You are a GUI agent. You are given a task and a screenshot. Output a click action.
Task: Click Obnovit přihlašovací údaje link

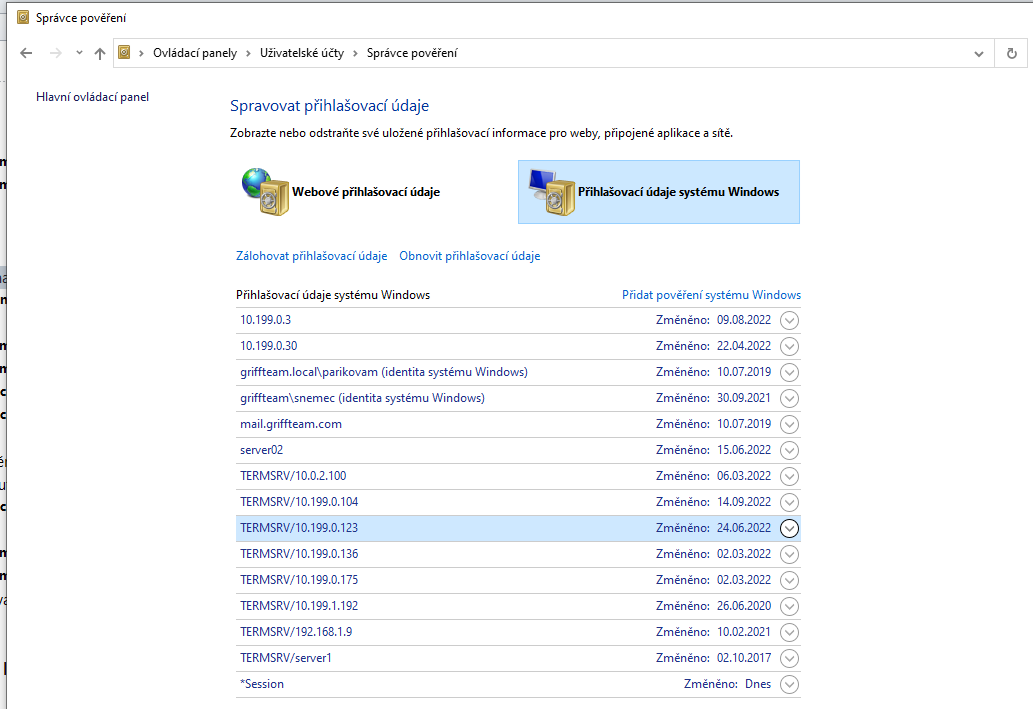coord(469,256)
